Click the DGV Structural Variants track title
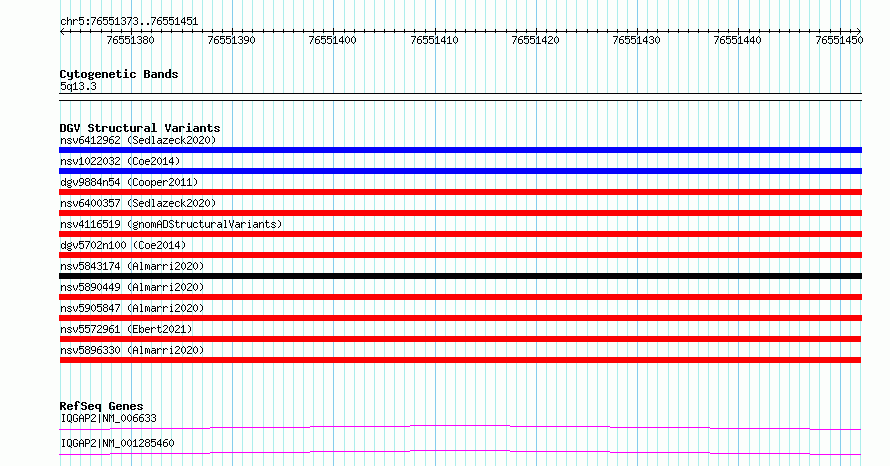The height and width of the screenshot is (466, 890). 140,128
